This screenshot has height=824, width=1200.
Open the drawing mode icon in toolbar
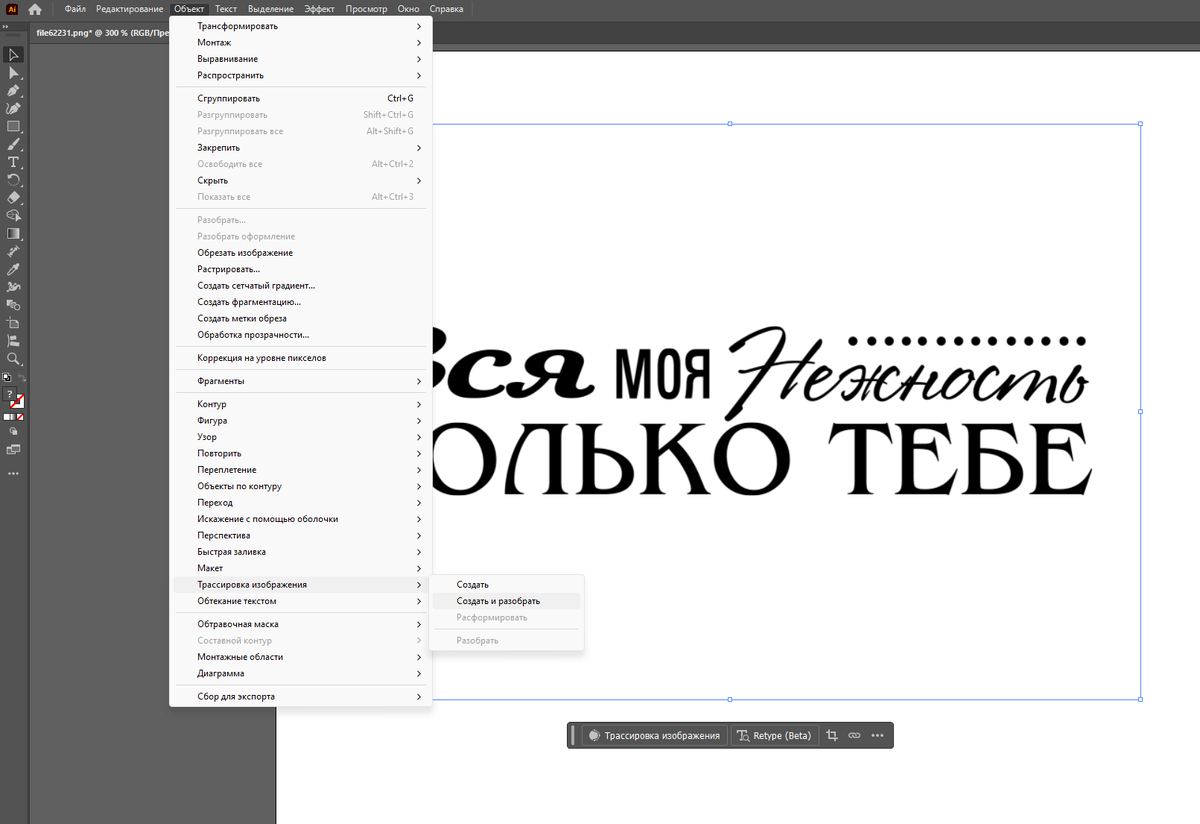13,431
